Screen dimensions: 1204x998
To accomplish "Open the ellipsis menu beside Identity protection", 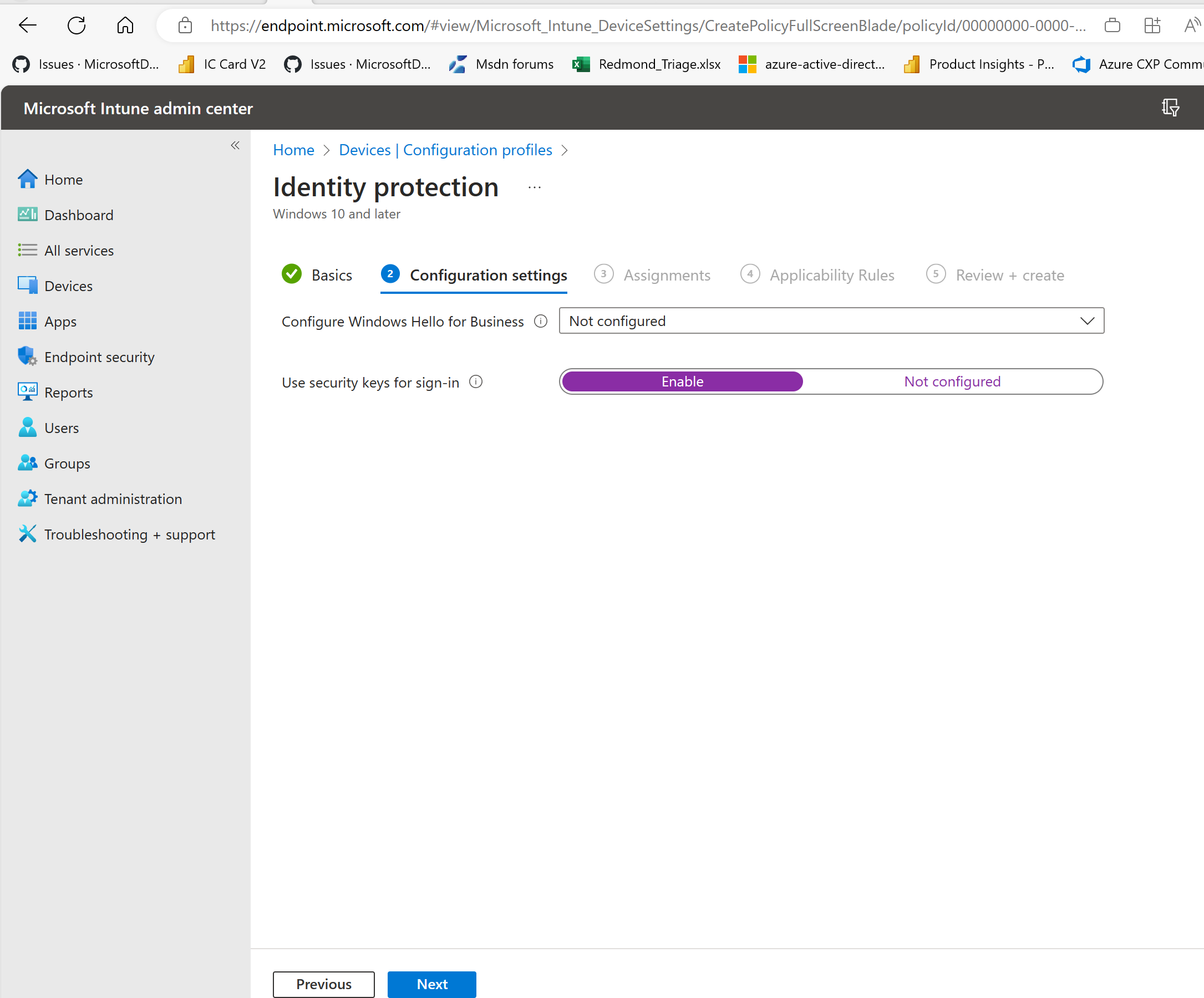I will pyautogui.click(x=535, y=187).
